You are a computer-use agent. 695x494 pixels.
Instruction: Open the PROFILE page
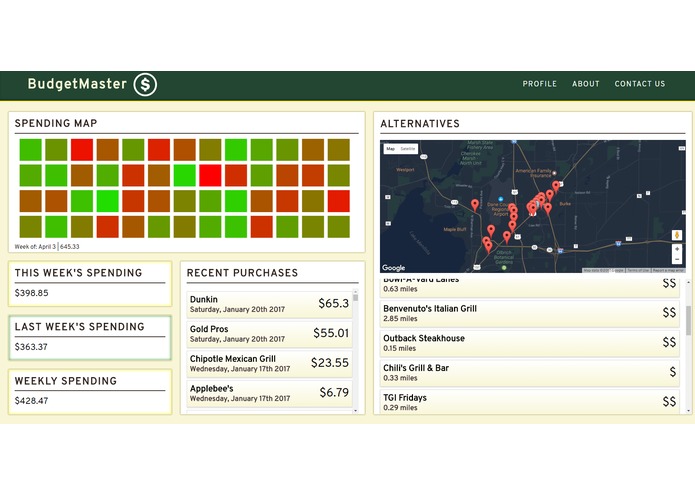pos(539,84)
